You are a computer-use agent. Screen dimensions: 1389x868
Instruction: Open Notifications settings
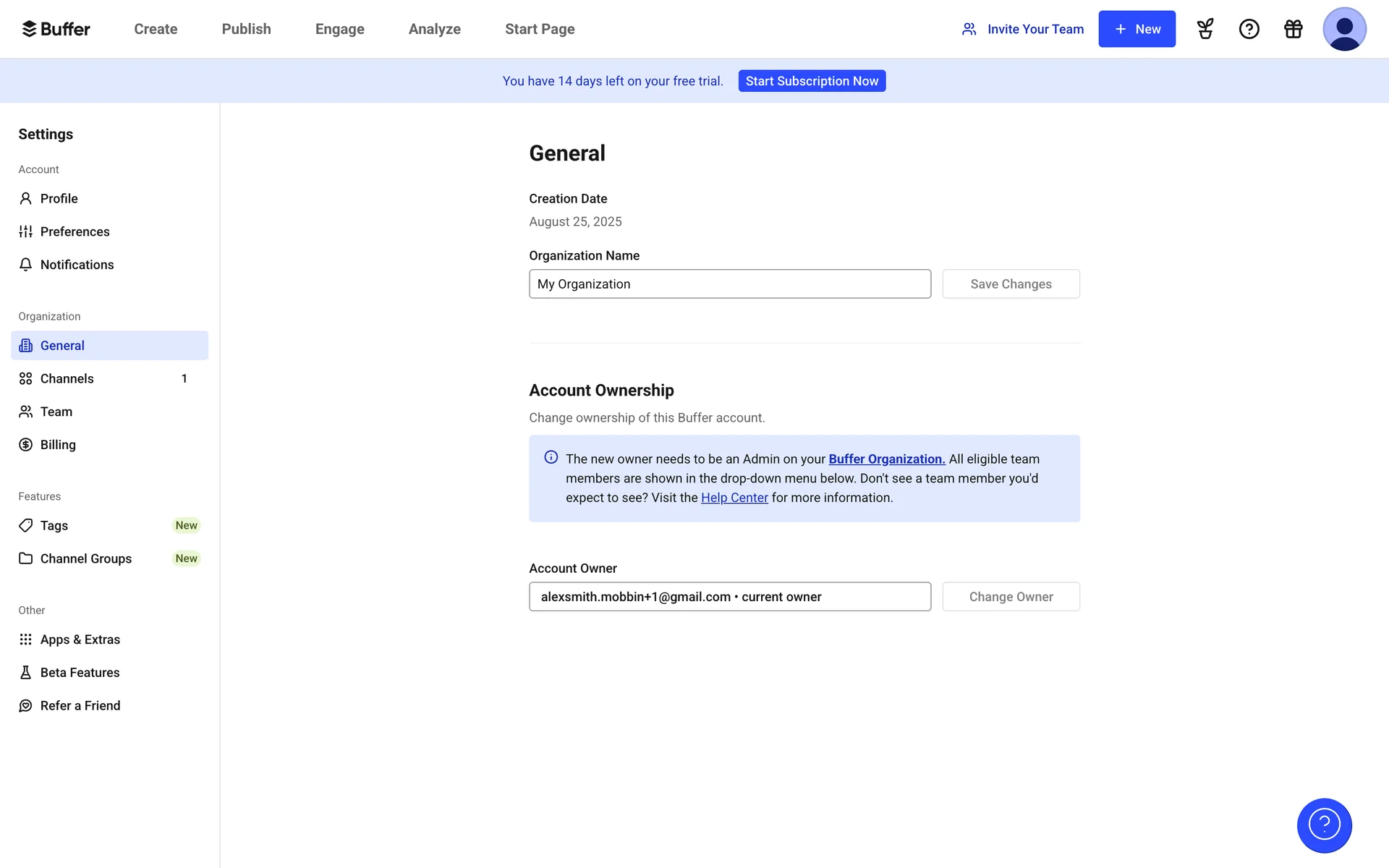point(77,265)
